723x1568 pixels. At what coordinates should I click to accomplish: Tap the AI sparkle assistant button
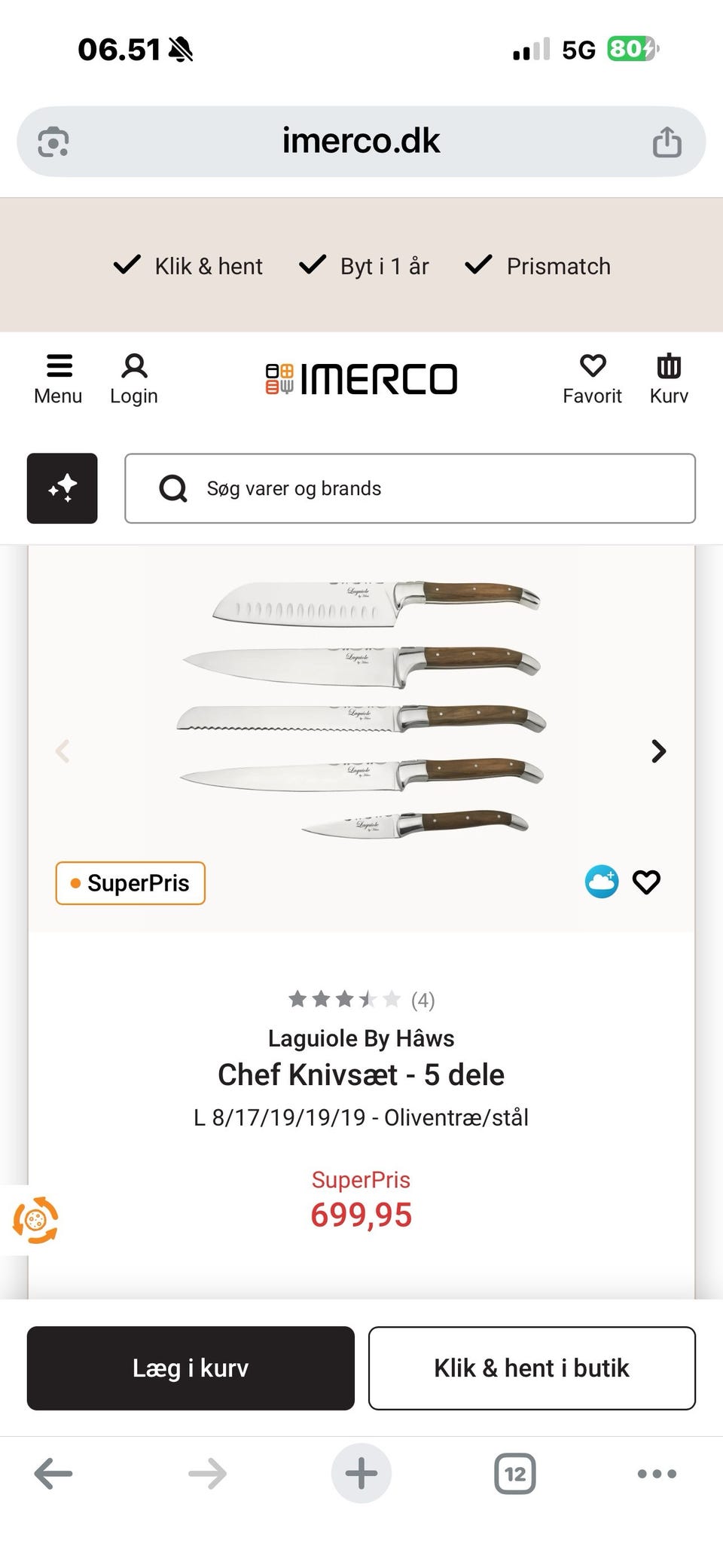(63, 488)
